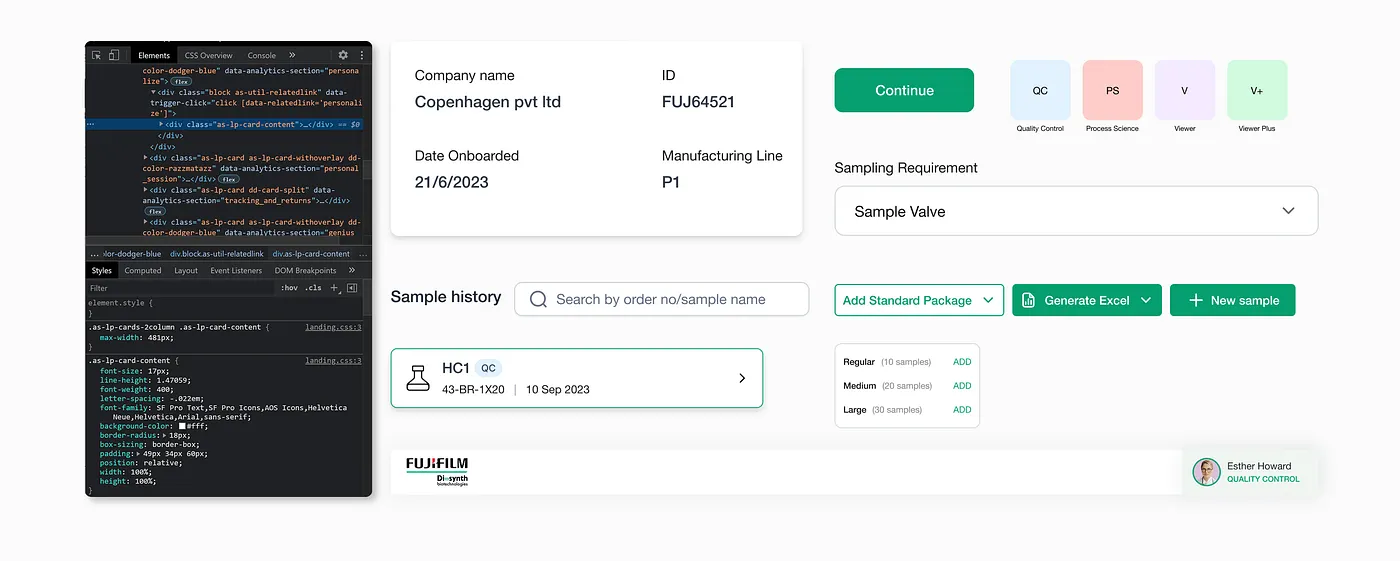Viewport: 1400px width, 561px height.
Task: Show more sidebar tabs after DOM Breakpoints
Action: point(352,270)
